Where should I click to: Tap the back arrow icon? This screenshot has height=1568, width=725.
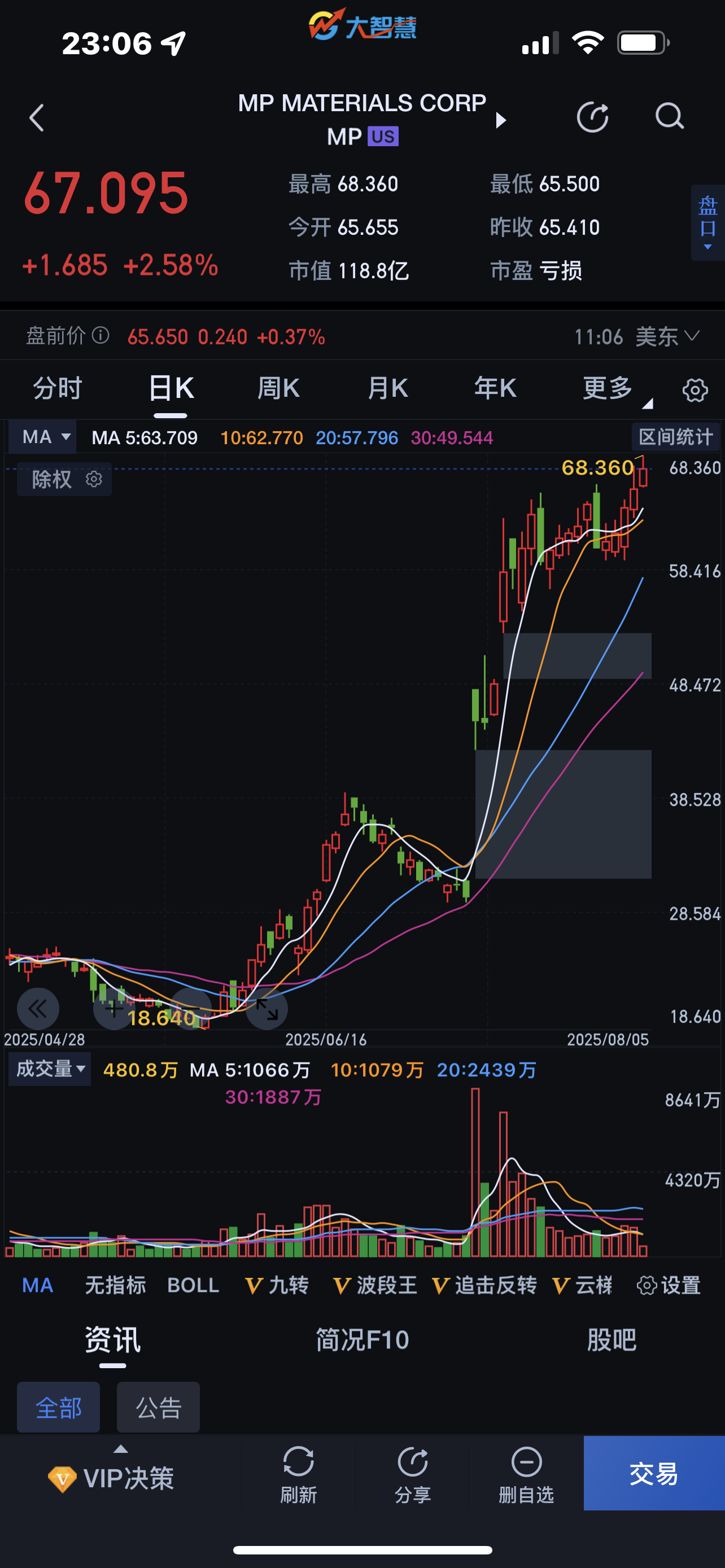coord(37,117)
